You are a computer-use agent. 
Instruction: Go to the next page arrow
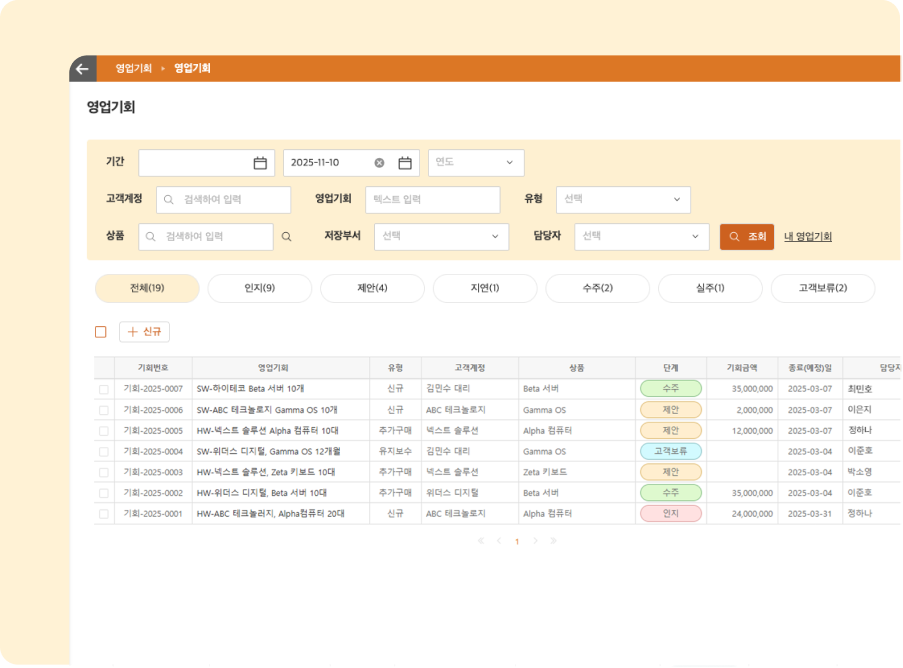click(x=535, y=541)
